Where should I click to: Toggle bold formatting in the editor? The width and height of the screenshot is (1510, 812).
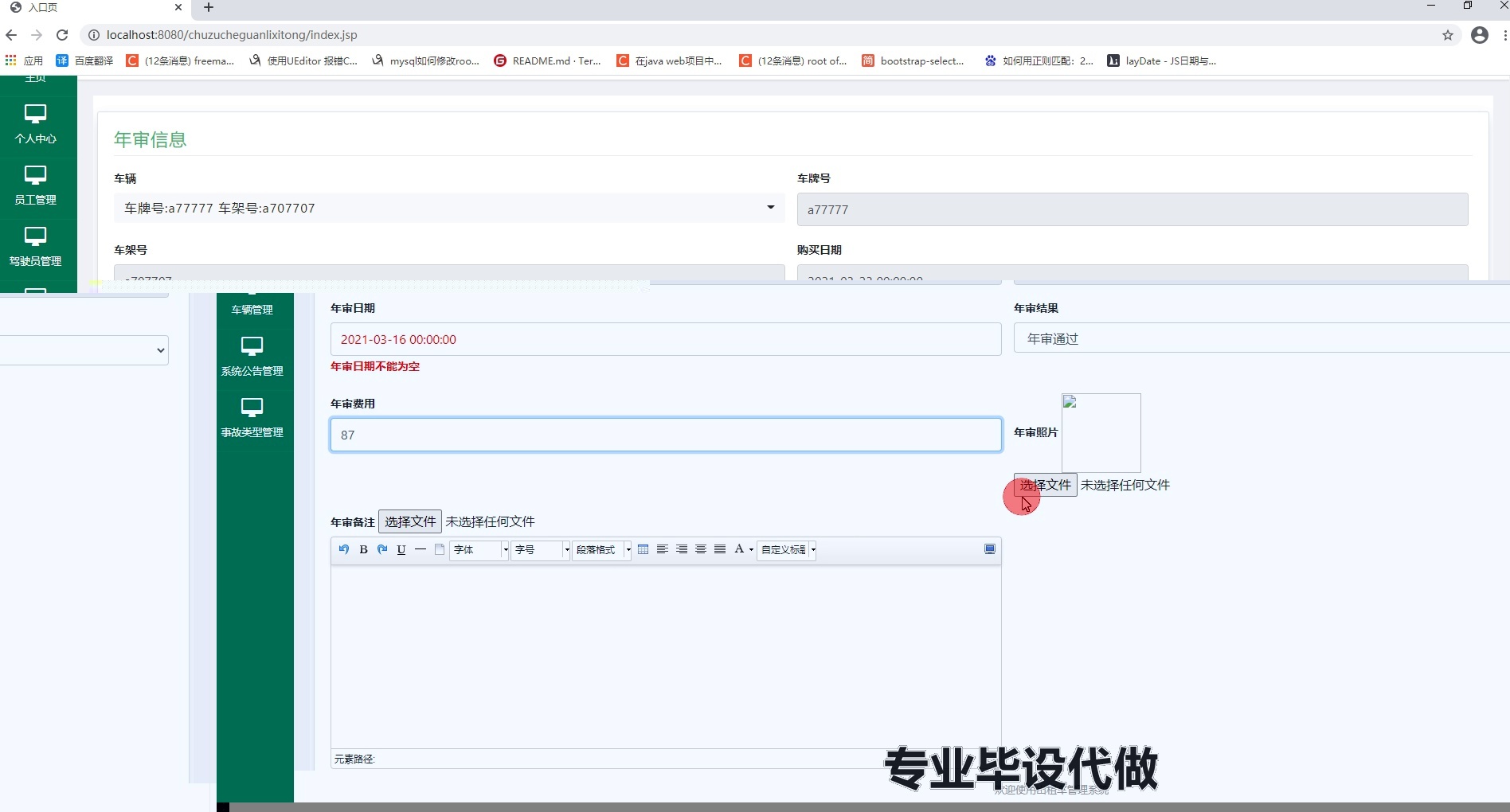[363, 549]
